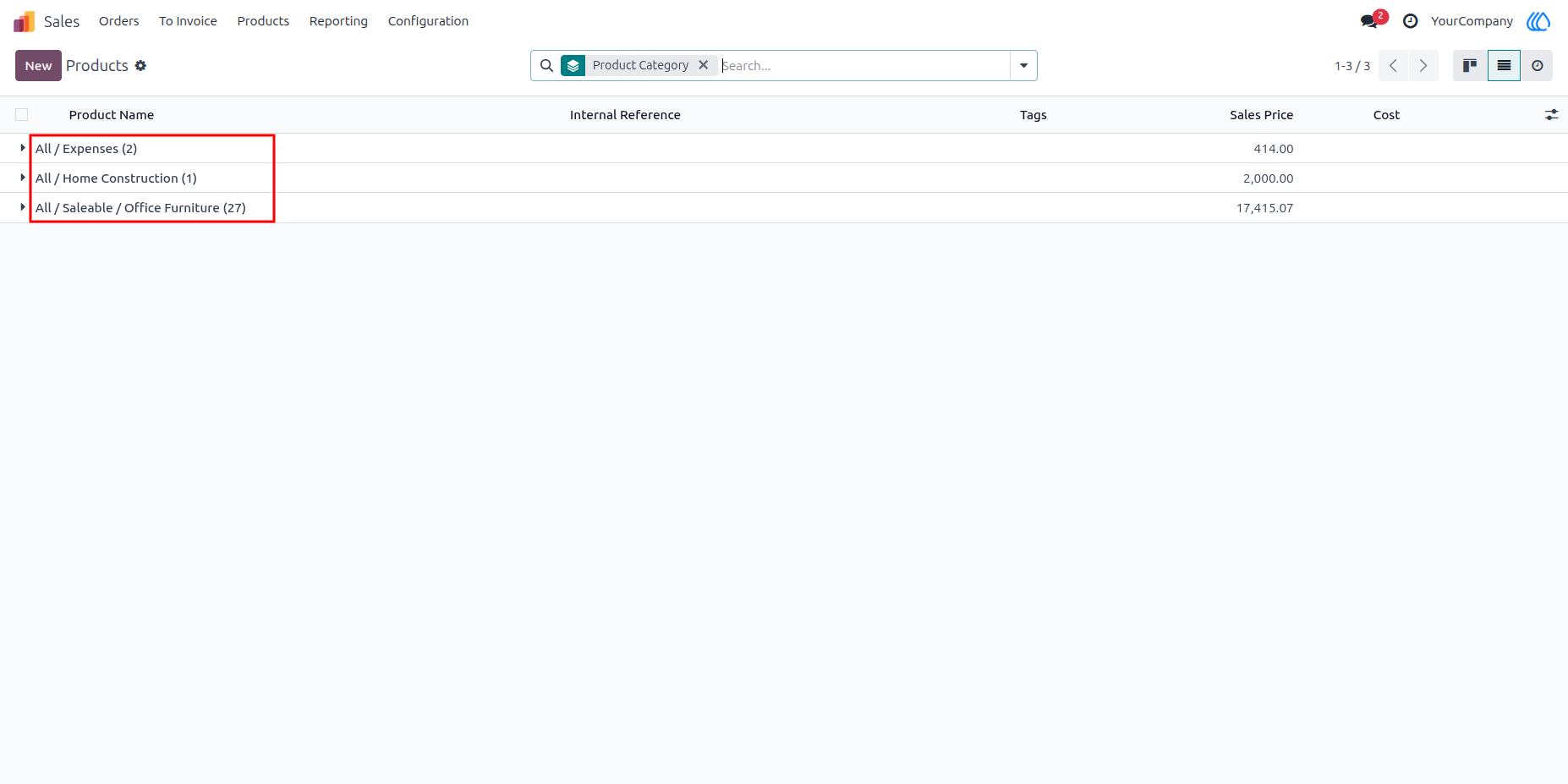This screenshot has width=1568, height=784.
Task: Open the Products menu in navbar
Action: click(263, 21)
